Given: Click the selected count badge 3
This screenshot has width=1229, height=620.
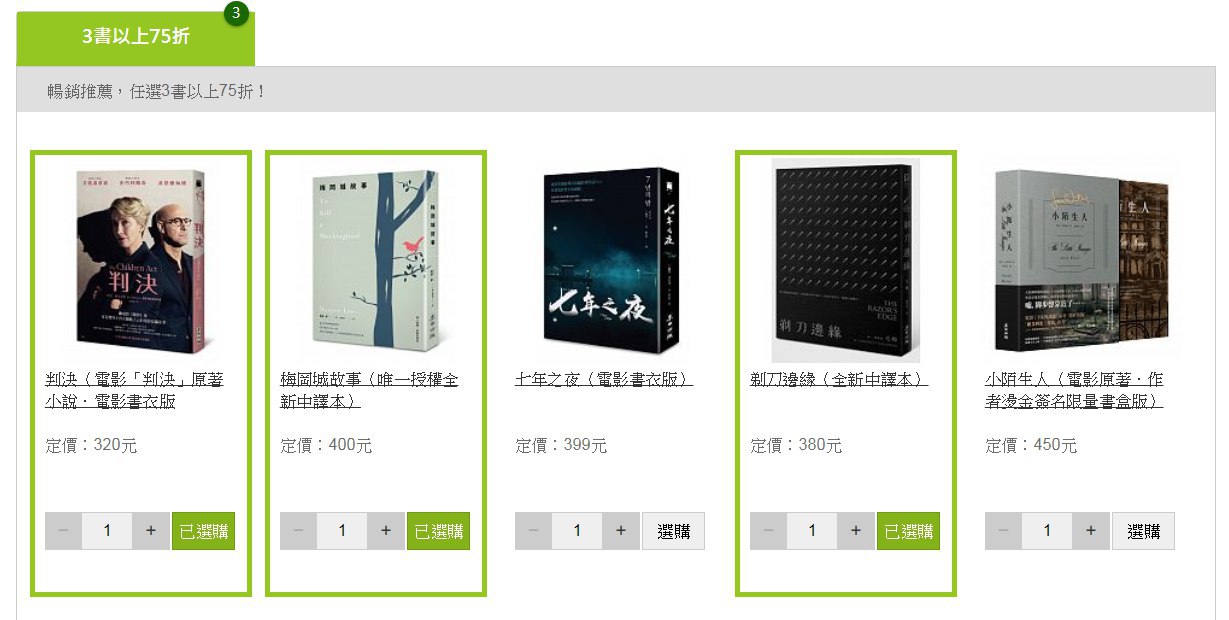Looking at the screenshot, I should [x=236, y=13].
